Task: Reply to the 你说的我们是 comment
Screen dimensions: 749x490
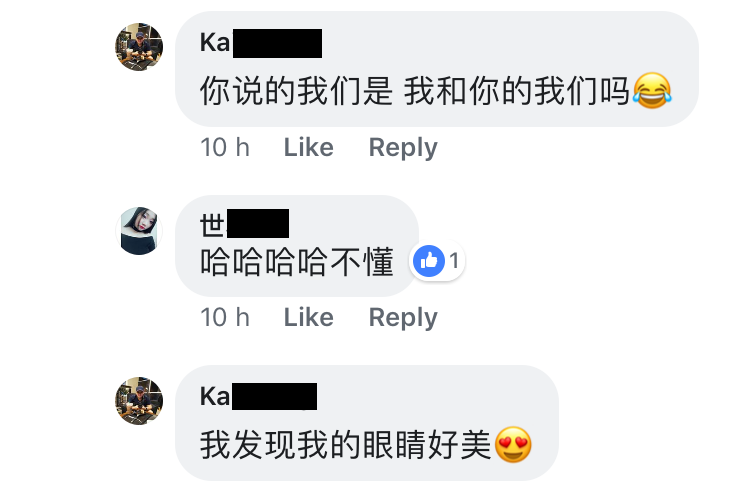Action: (x=403, y=148)
